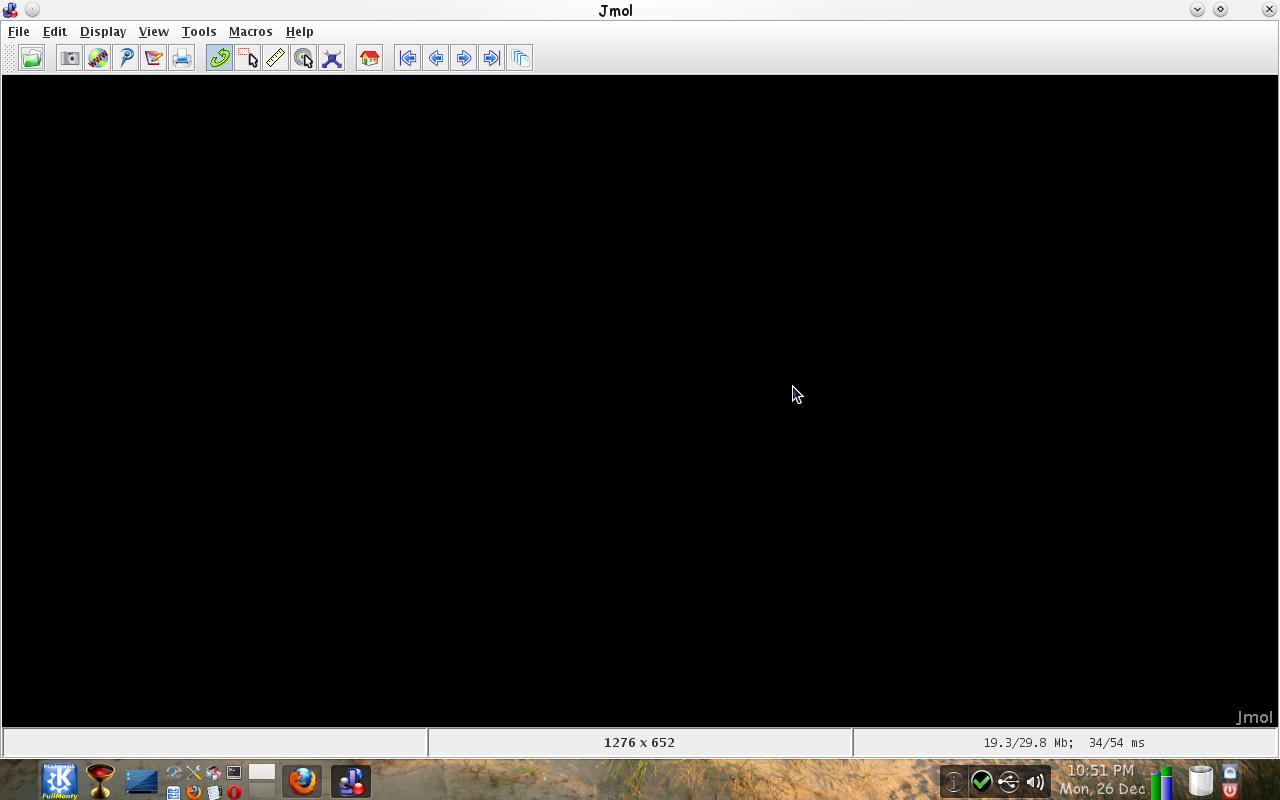Click the toolbar drag handle grip
The image size is (1280, 800).
pos(9,58)
